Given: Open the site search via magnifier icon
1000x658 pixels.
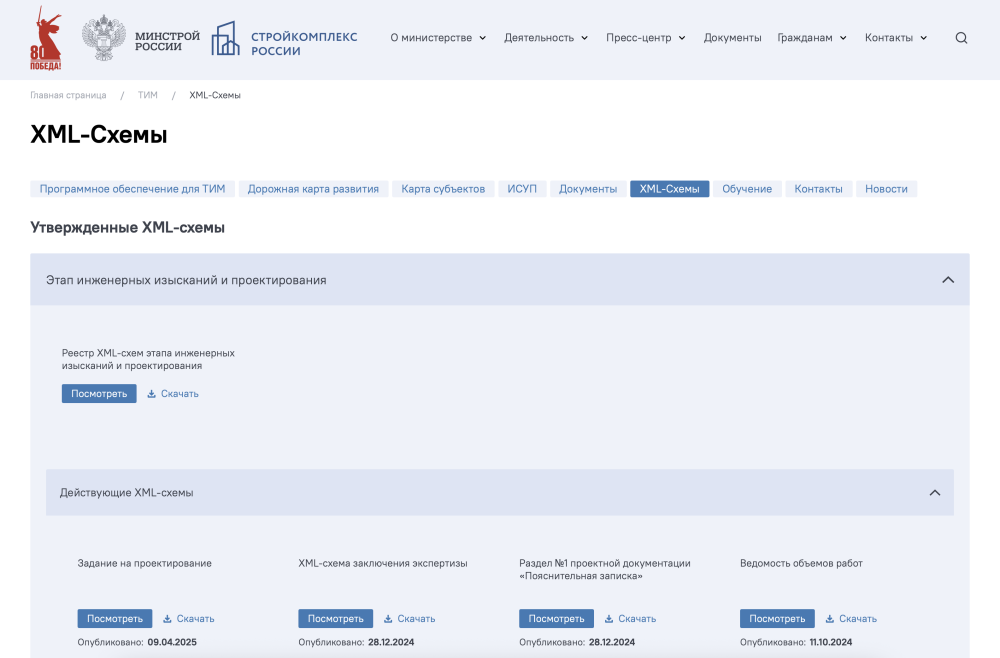Looking at the screenshot, I should 961,37.
